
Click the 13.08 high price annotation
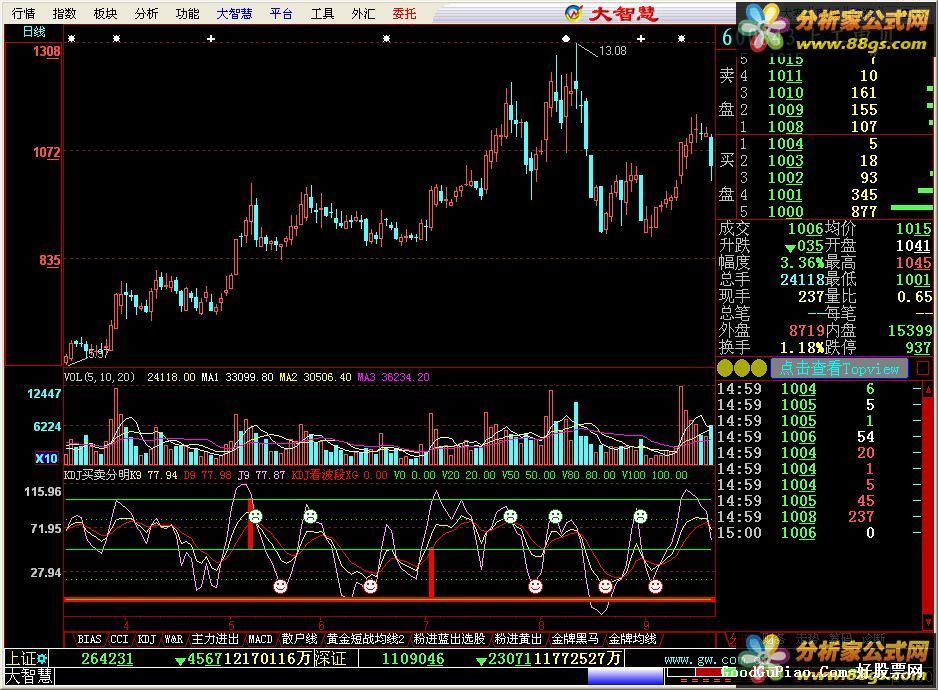(613, 51)
